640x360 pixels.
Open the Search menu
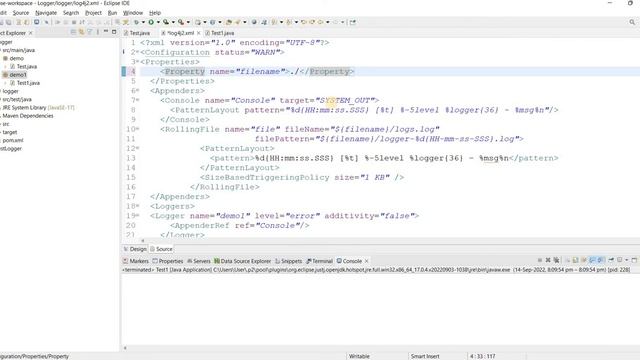pos(71,13)
